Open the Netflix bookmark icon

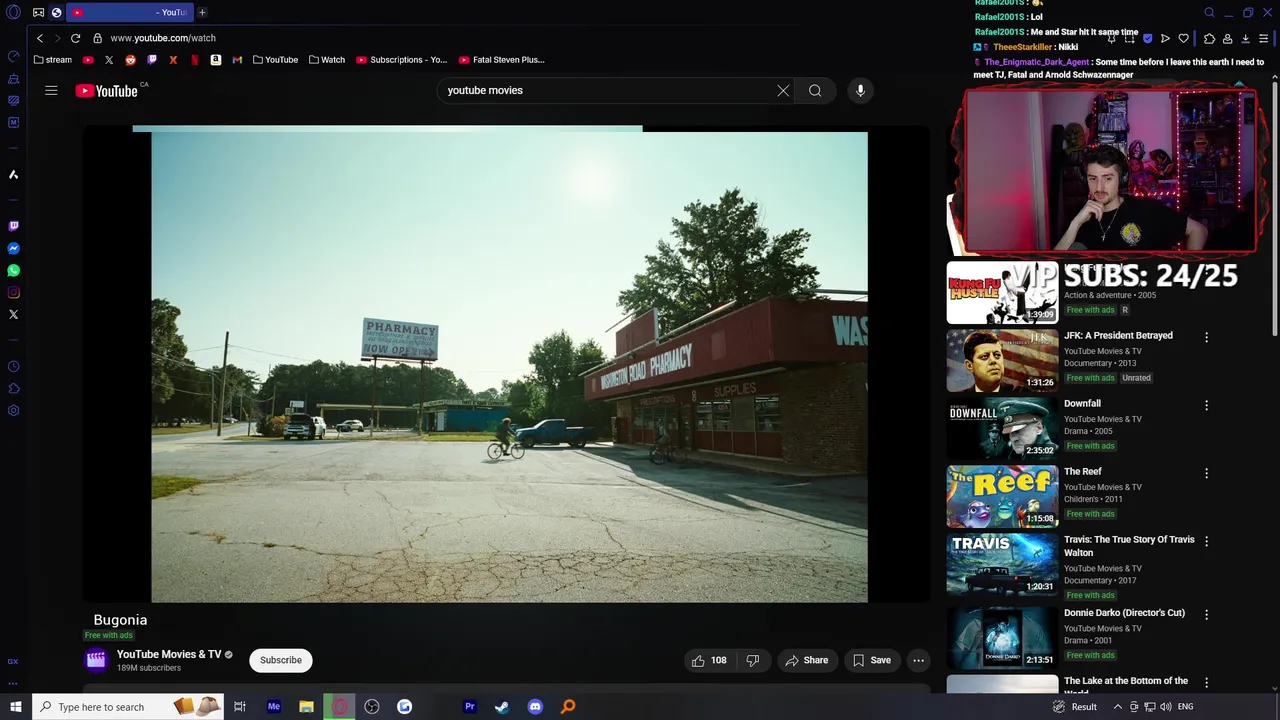coord(194,60)
